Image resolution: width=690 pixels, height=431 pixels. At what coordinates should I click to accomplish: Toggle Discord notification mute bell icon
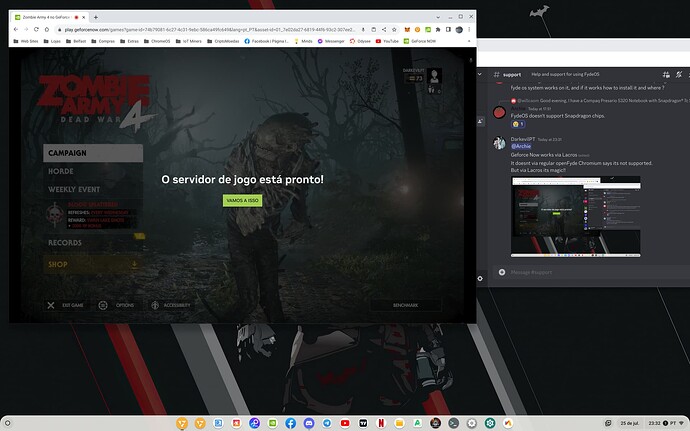point(679,74)
